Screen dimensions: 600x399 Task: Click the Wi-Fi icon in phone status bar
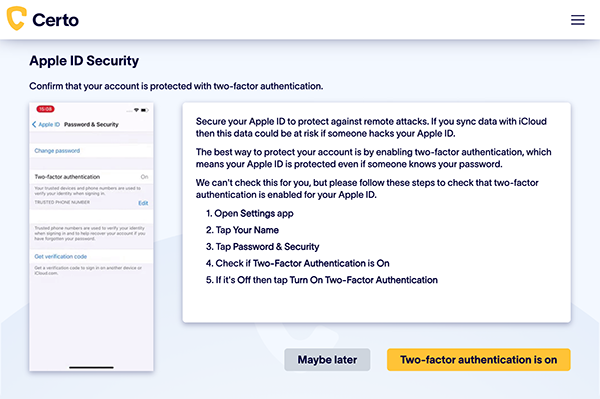[136, 110]
